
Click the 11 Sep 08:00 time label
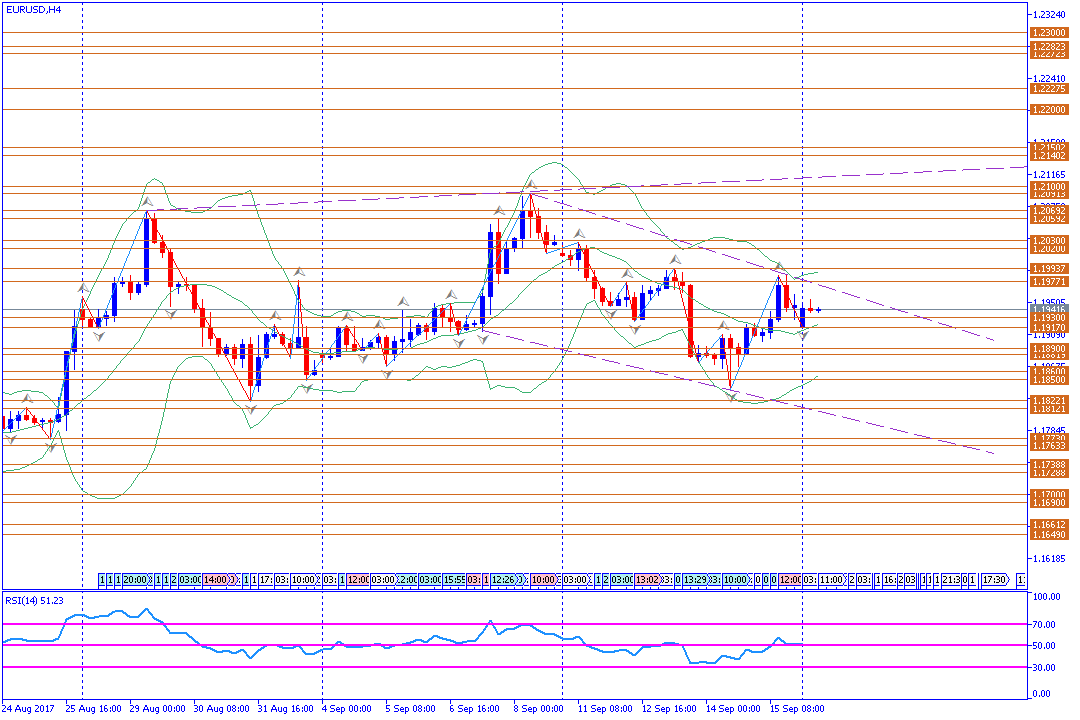tap(605, 708)
